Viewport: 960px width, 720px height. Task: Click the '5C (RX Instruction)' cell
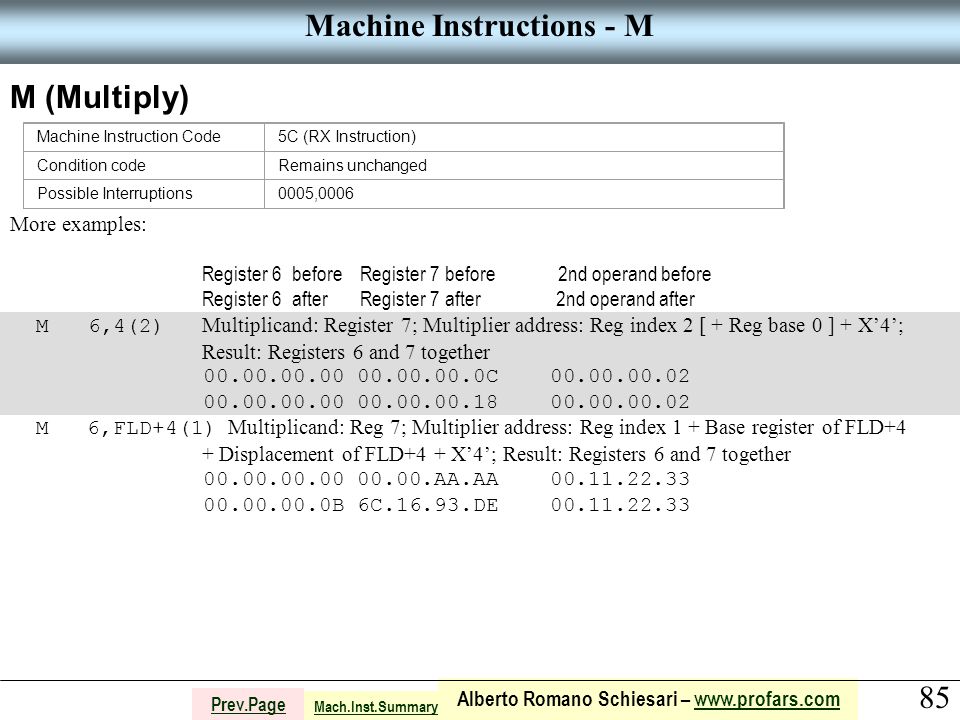click(524, 137)
